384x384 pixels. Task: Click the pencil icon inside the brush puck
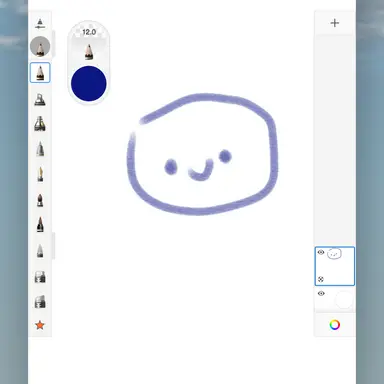click(x=89, y=52)
